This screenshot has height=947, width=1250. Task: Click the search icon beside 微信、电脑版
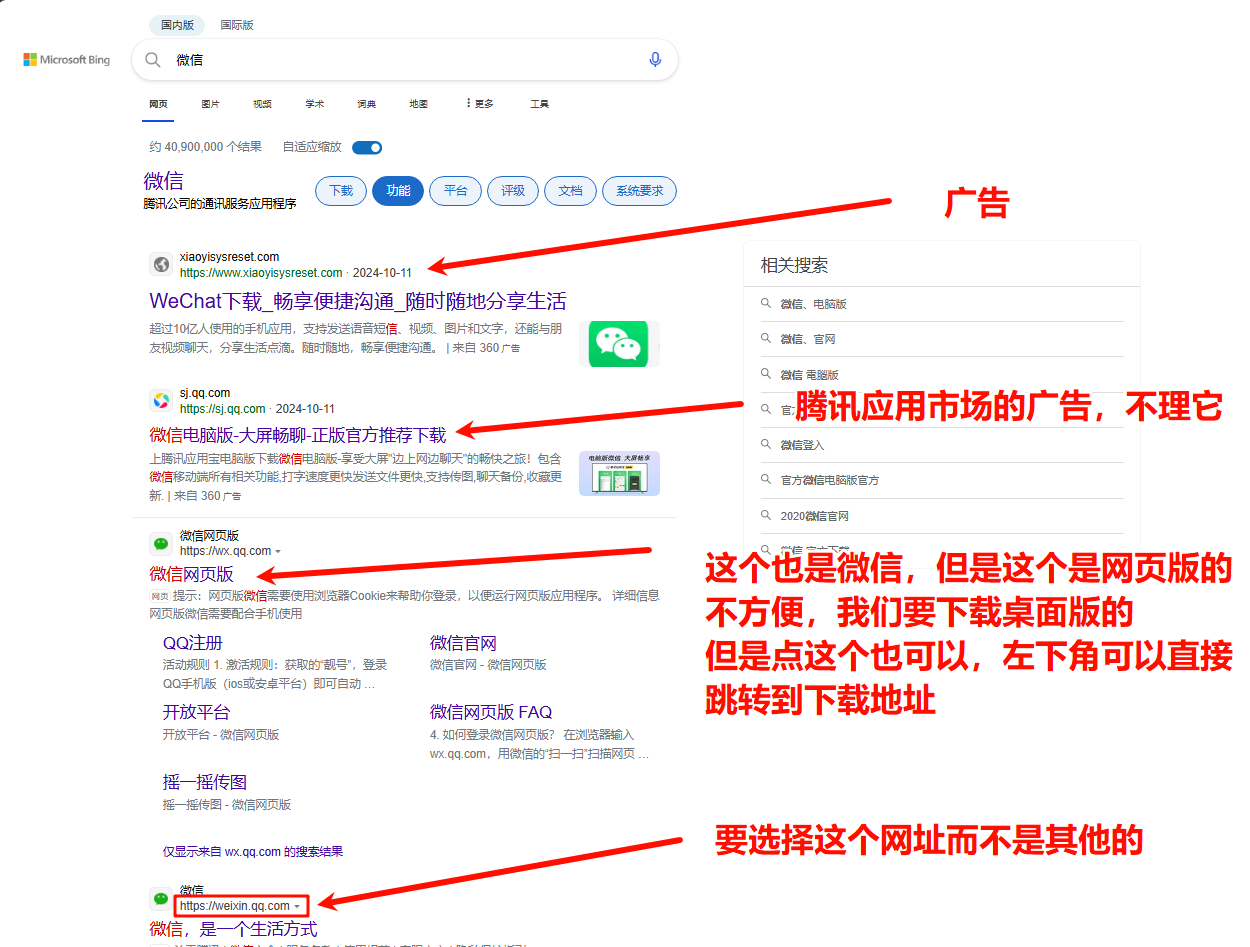[x=766, y=303]
